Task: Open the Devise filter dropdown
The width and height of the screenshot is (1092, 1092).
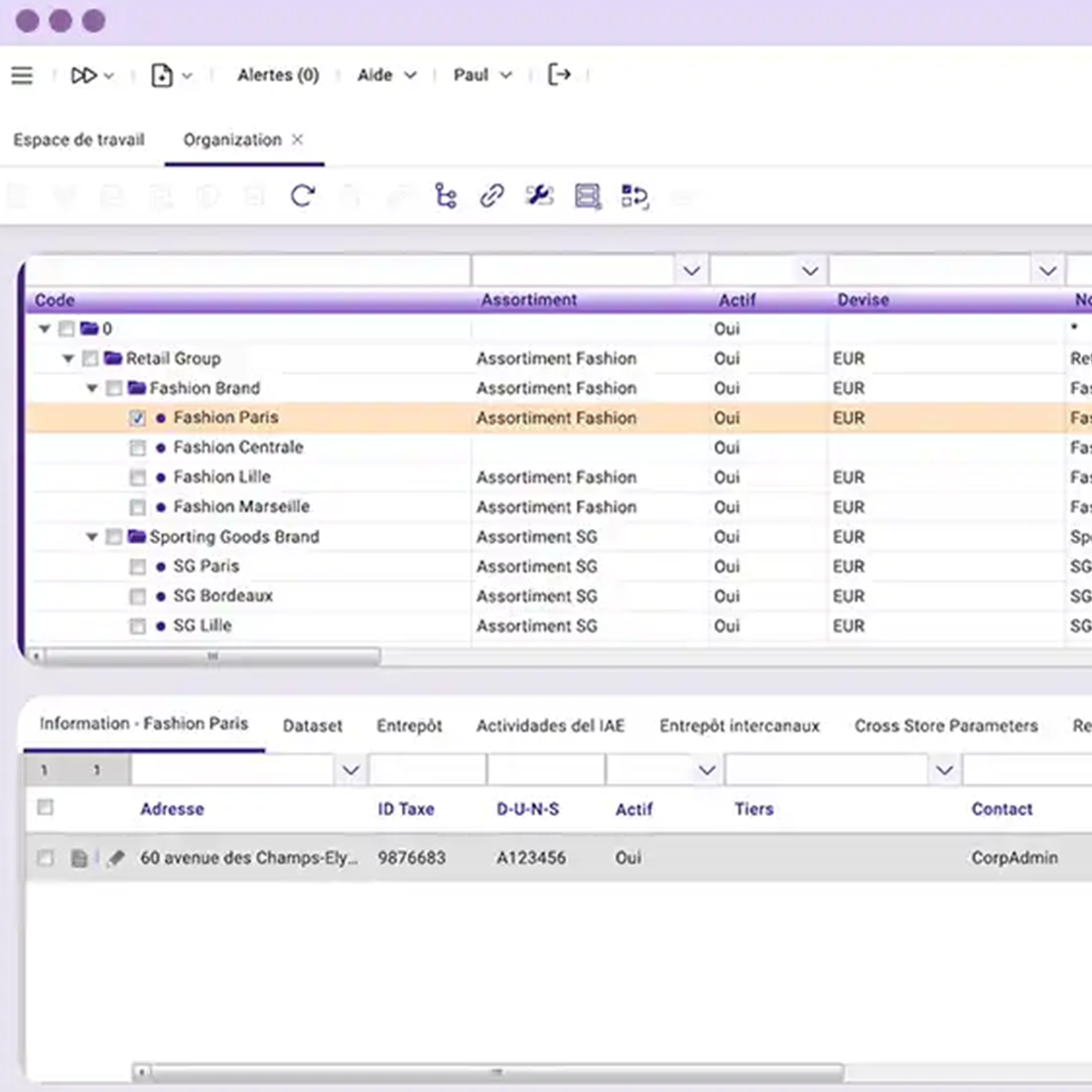Action: (x=1047, y=270)
